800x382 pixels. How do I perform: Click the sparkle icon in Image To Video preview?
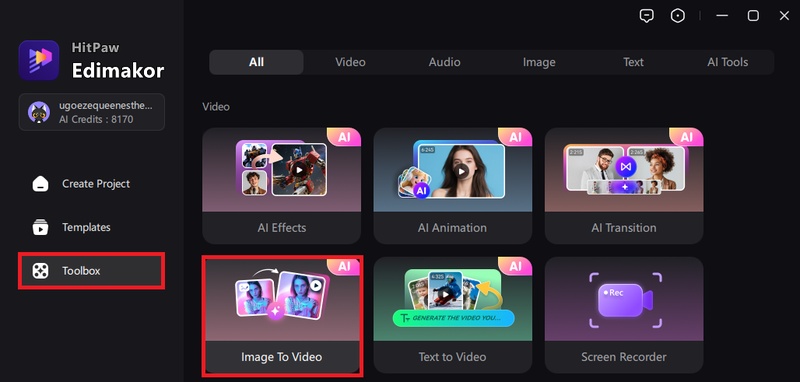tap(276, 311)
